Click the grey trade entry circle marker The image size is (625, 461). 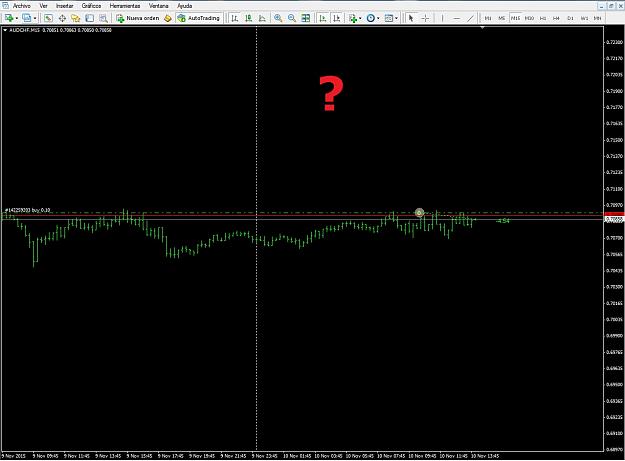tap(419, 213)
